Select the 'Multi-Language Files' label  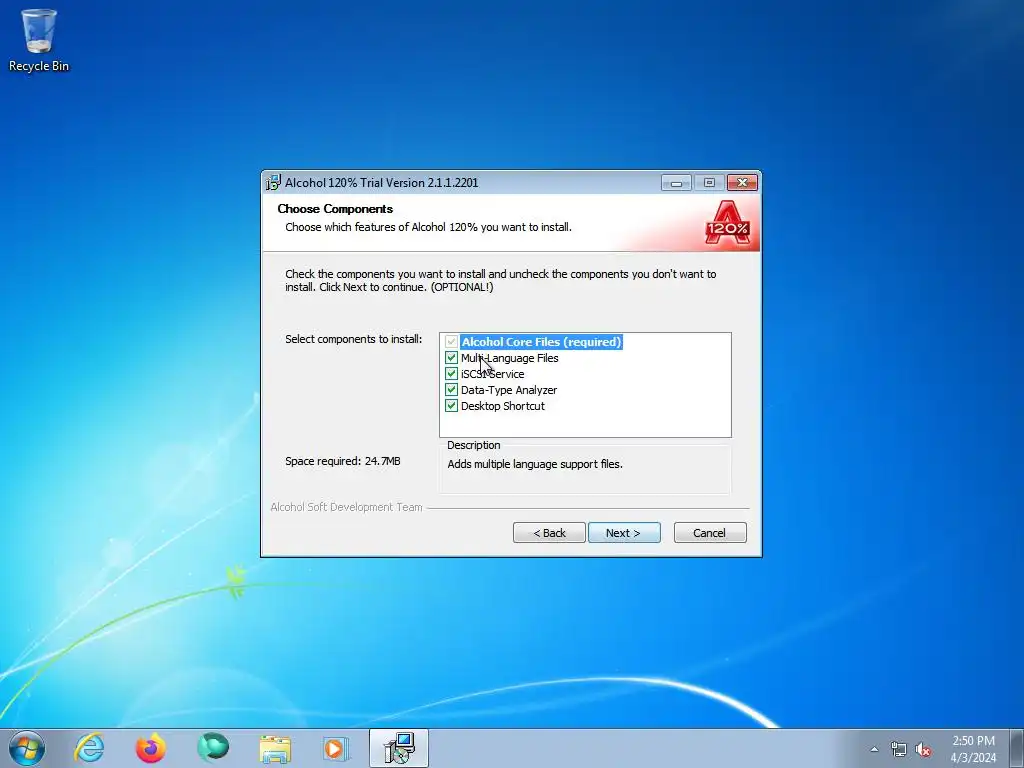click(509, 358)
